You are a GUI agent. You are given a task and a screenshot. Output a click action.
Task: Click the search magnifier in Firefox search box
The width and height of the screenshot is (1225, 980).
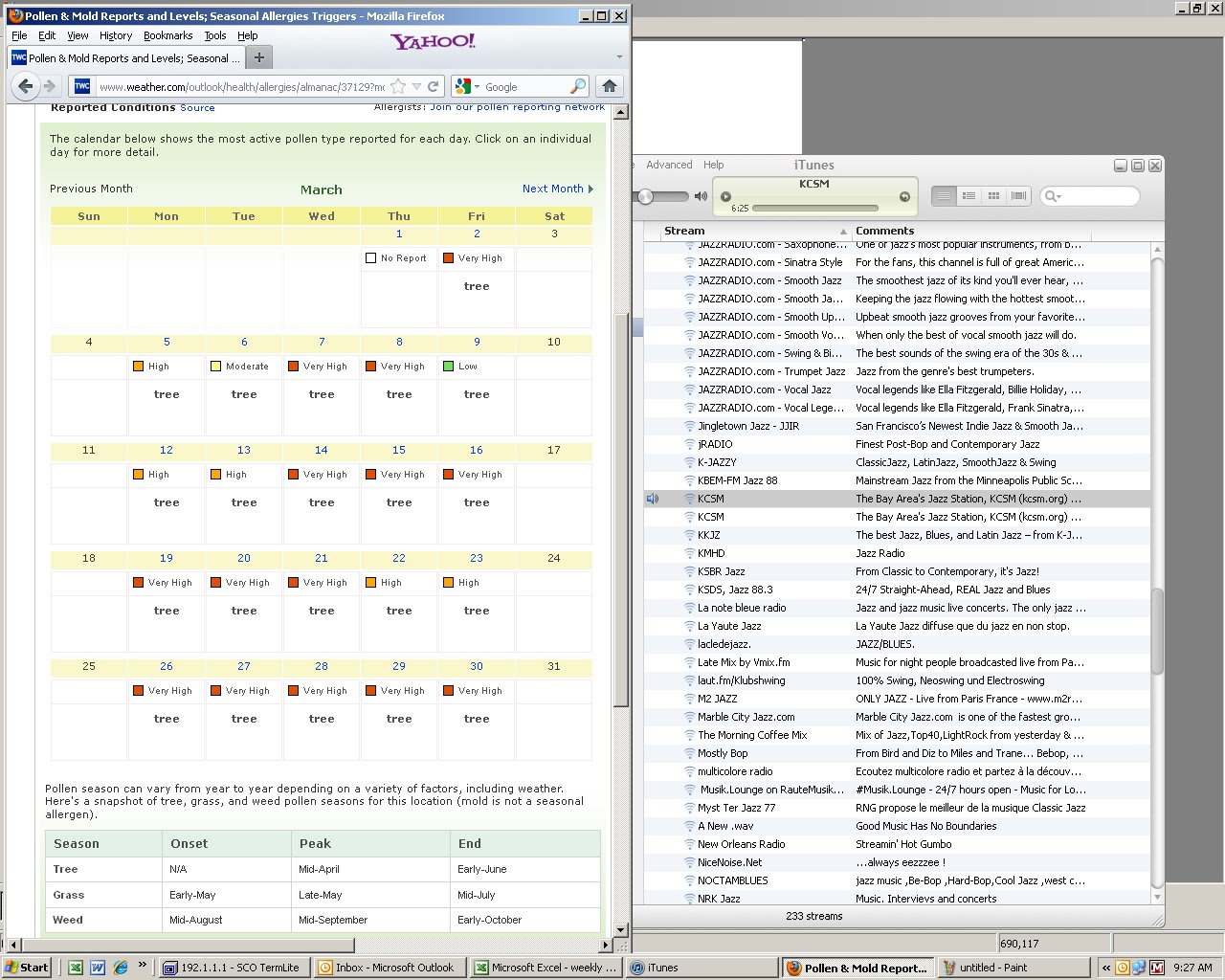[x=578, y=86]
